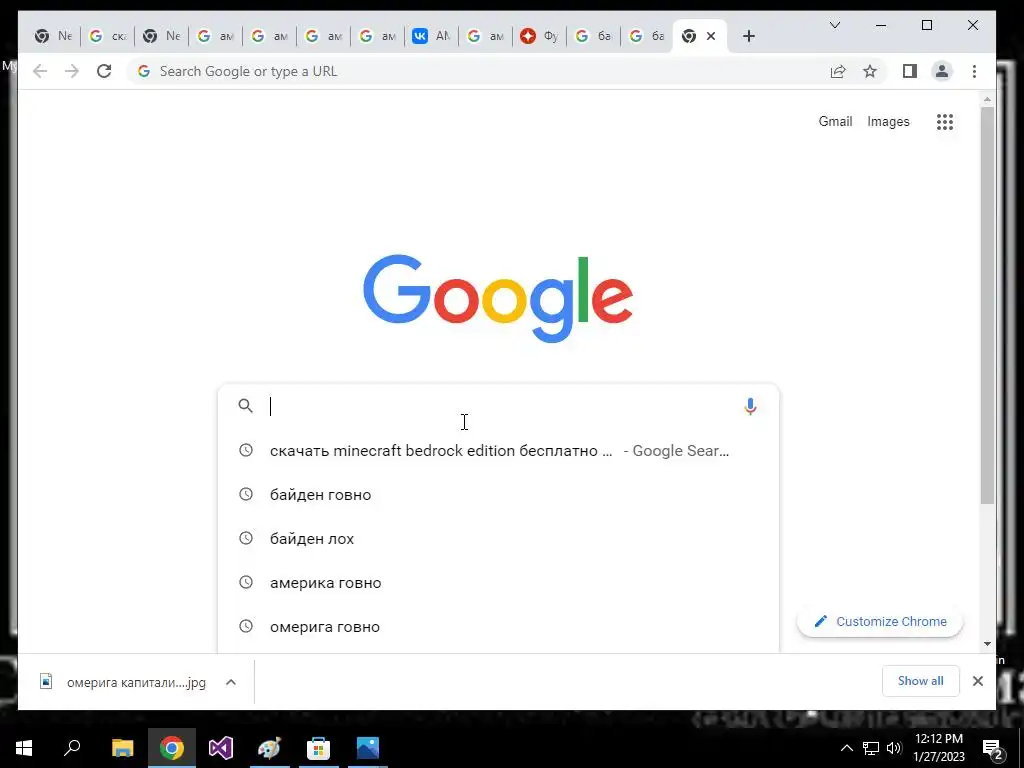Open the profile avatar menu
The width and height of the screenshot is (1024, 768).
(942, 71)
